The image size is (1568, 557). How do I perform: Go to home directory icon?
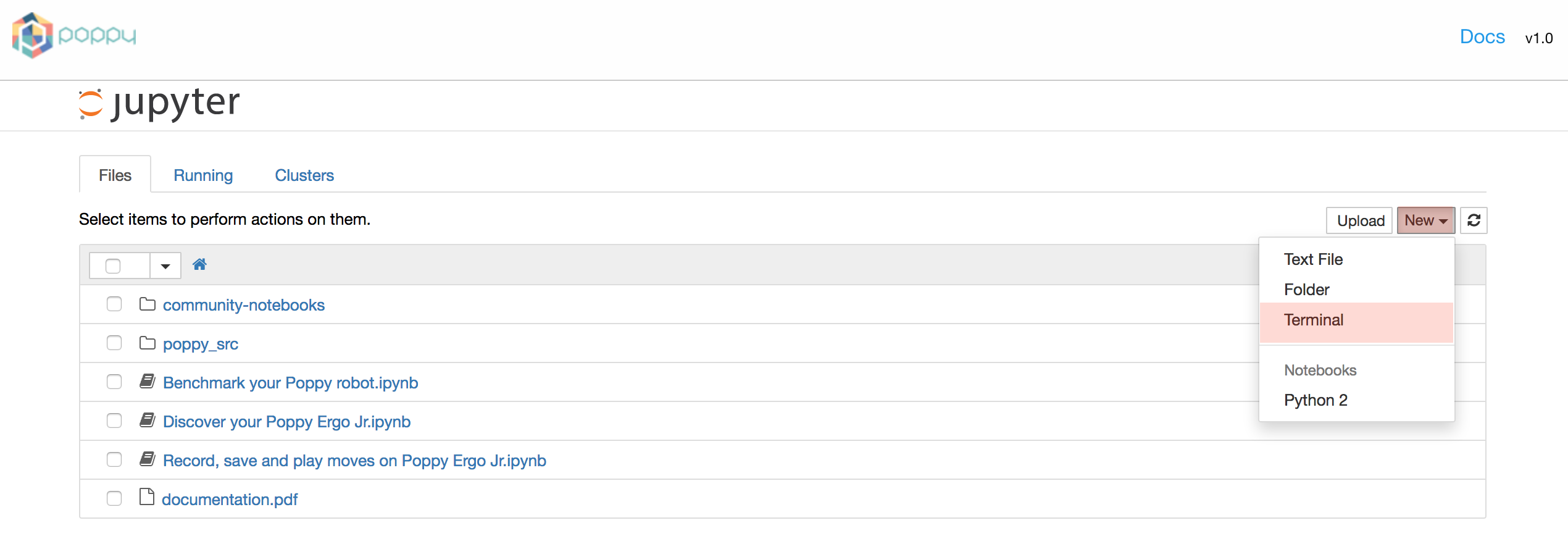(199, 265)
